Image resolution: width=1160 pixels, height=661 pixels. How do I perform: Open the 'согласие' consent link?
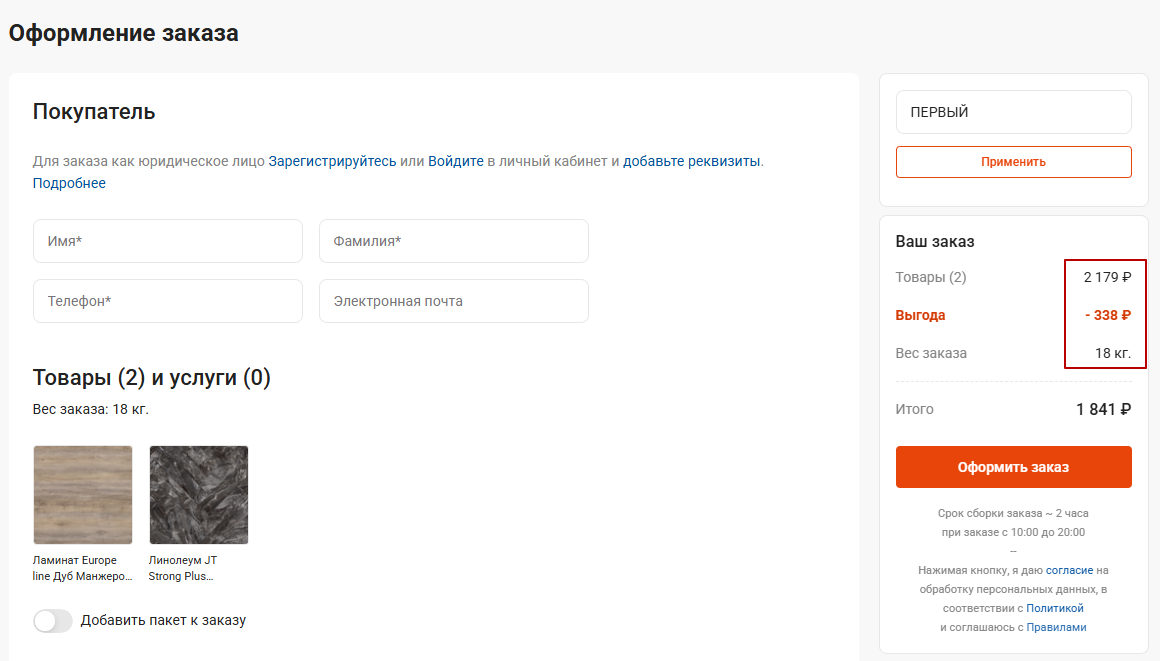coord(1070,570)
